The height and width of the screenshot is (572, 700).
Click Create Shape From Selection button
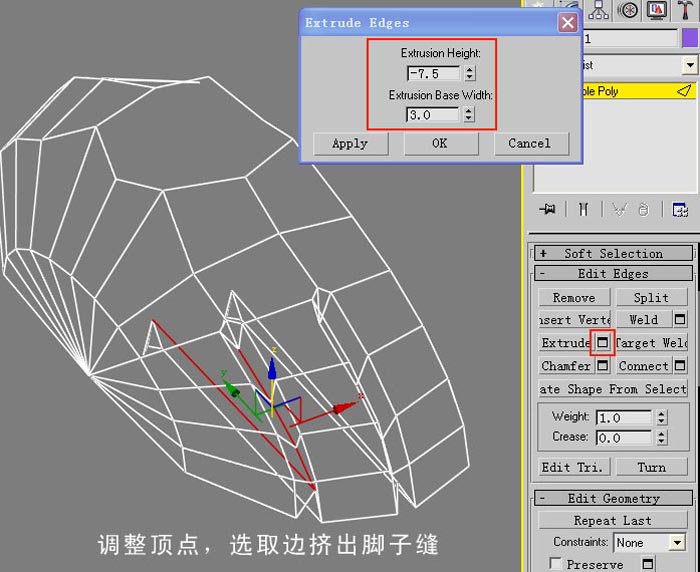(x=613, y=389)
